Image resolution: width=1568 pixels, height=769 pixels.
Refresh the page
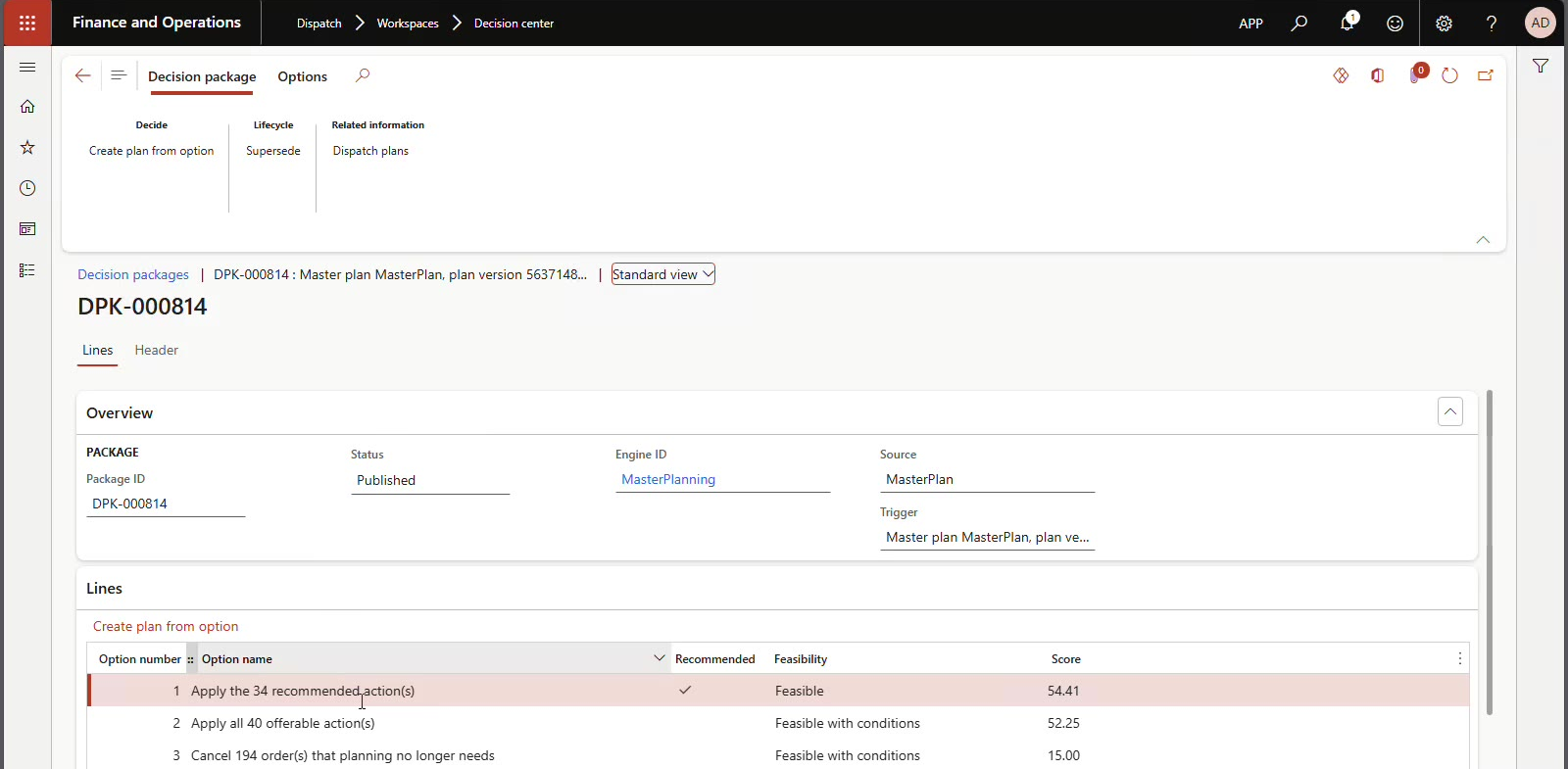[x=1450, y=75]
